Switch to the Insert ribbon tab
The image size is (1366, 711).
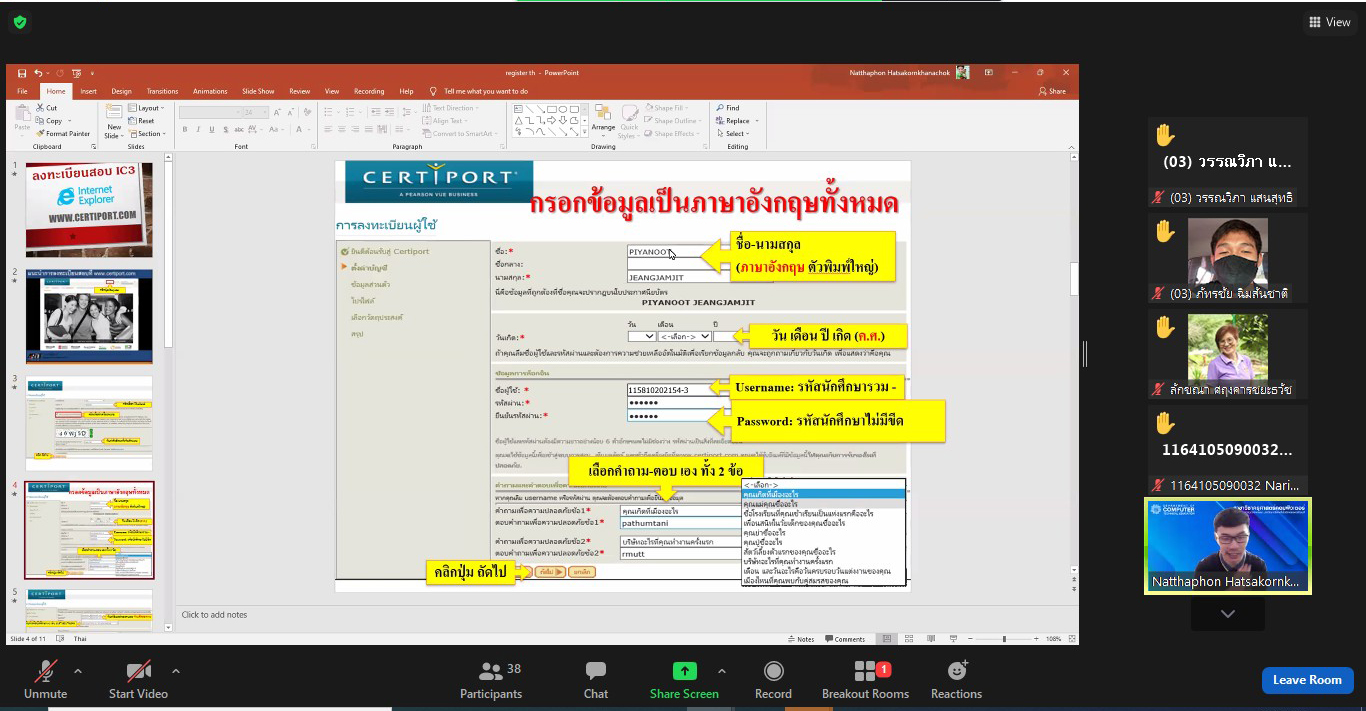(x=89, y=91)
